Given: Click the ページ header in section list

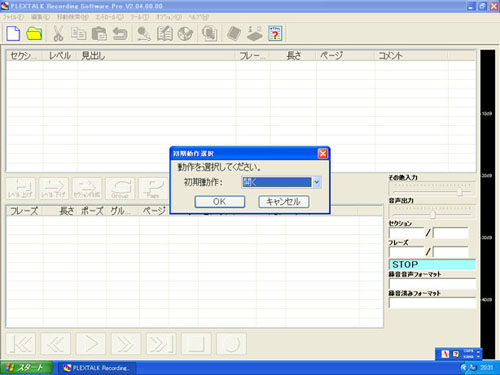Looking at the screenshot, I should click(x=345, y=56).
